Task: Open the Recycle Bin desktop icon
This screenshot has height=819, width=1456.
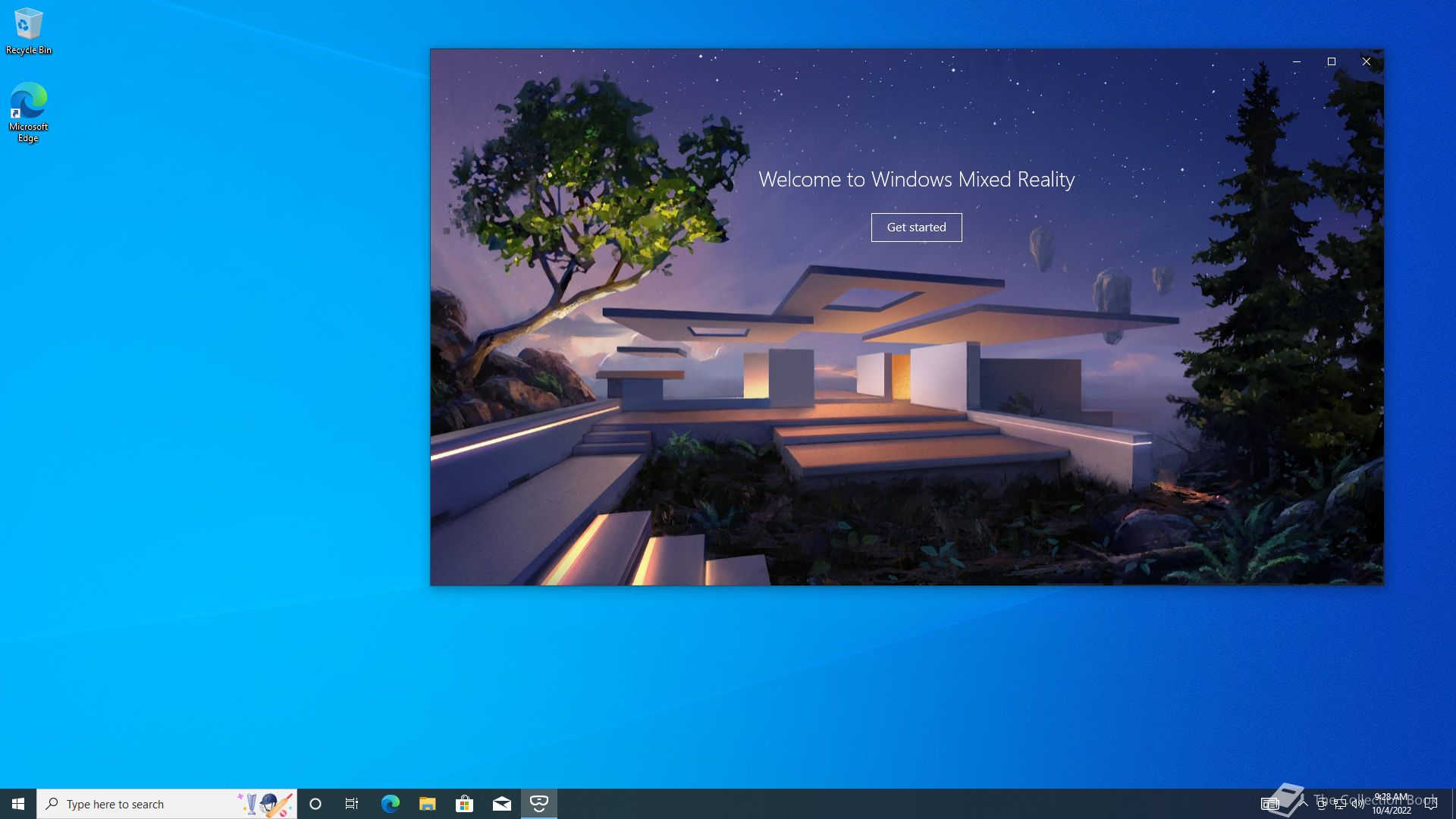Action: pos(29,31)
